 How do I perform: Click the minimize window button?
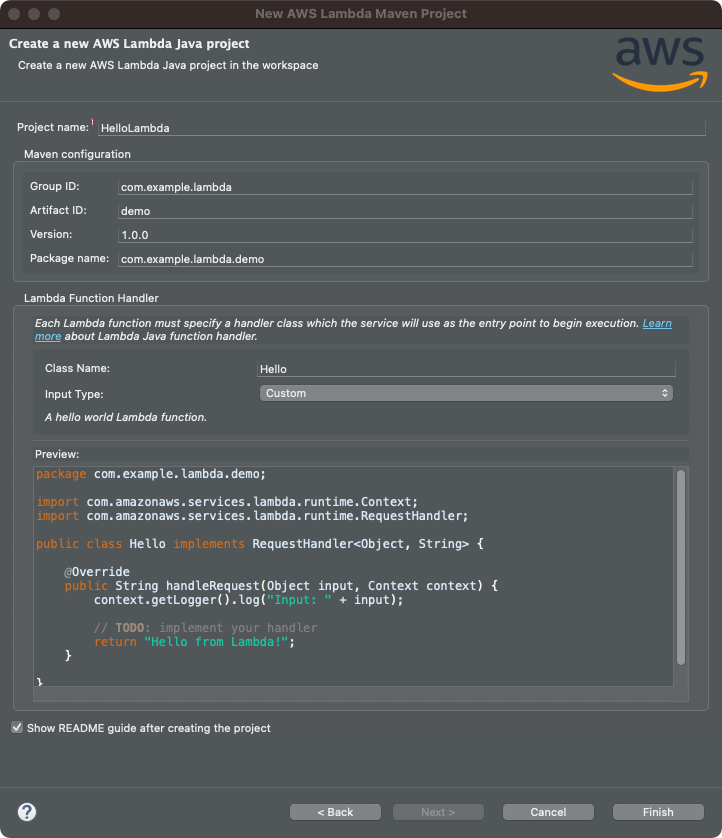[x=34, y=14]
